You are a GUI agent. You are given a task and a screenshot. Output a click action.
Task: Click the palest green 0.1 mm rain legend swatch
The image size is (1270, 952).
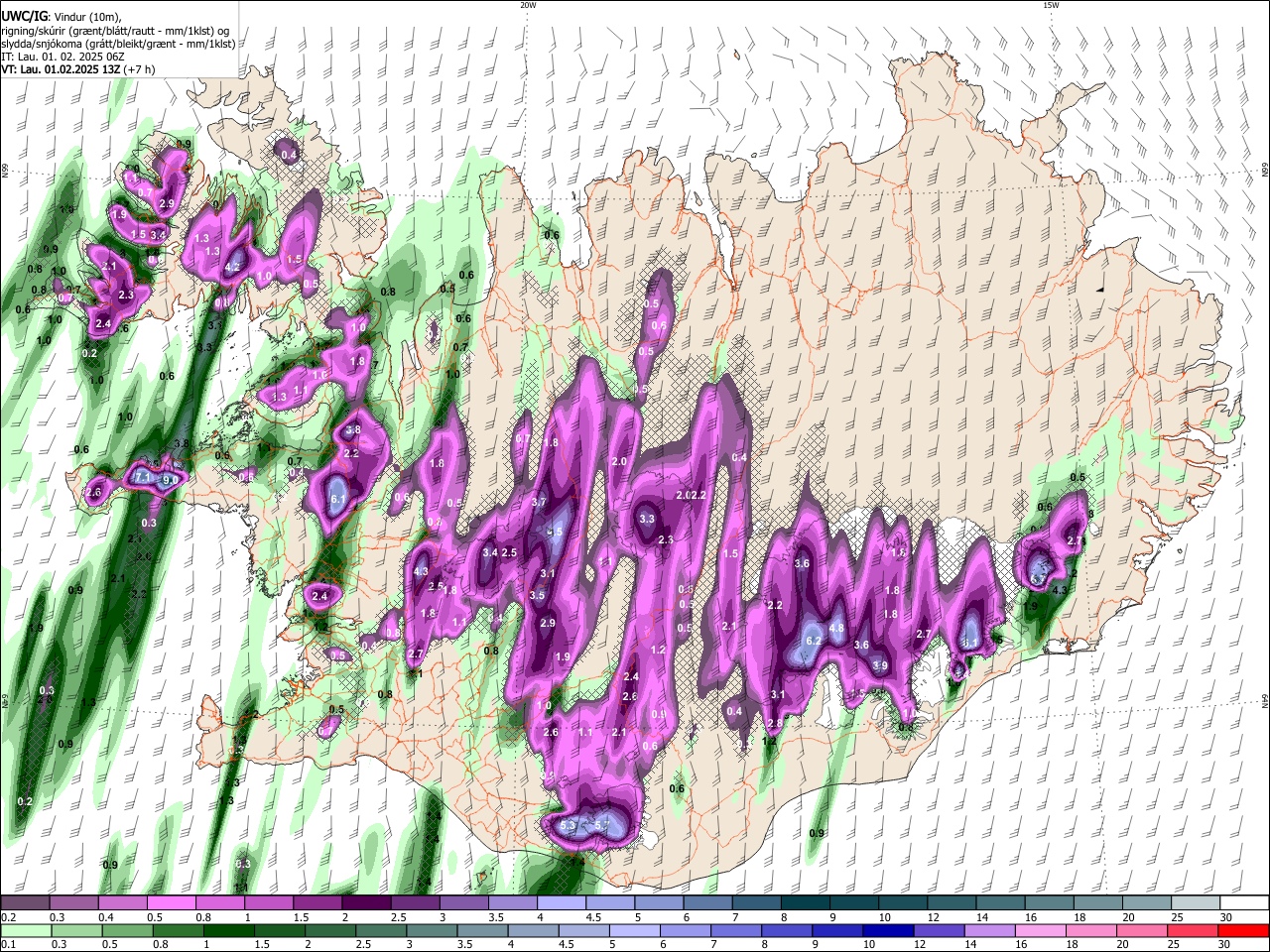click(25, 930)
